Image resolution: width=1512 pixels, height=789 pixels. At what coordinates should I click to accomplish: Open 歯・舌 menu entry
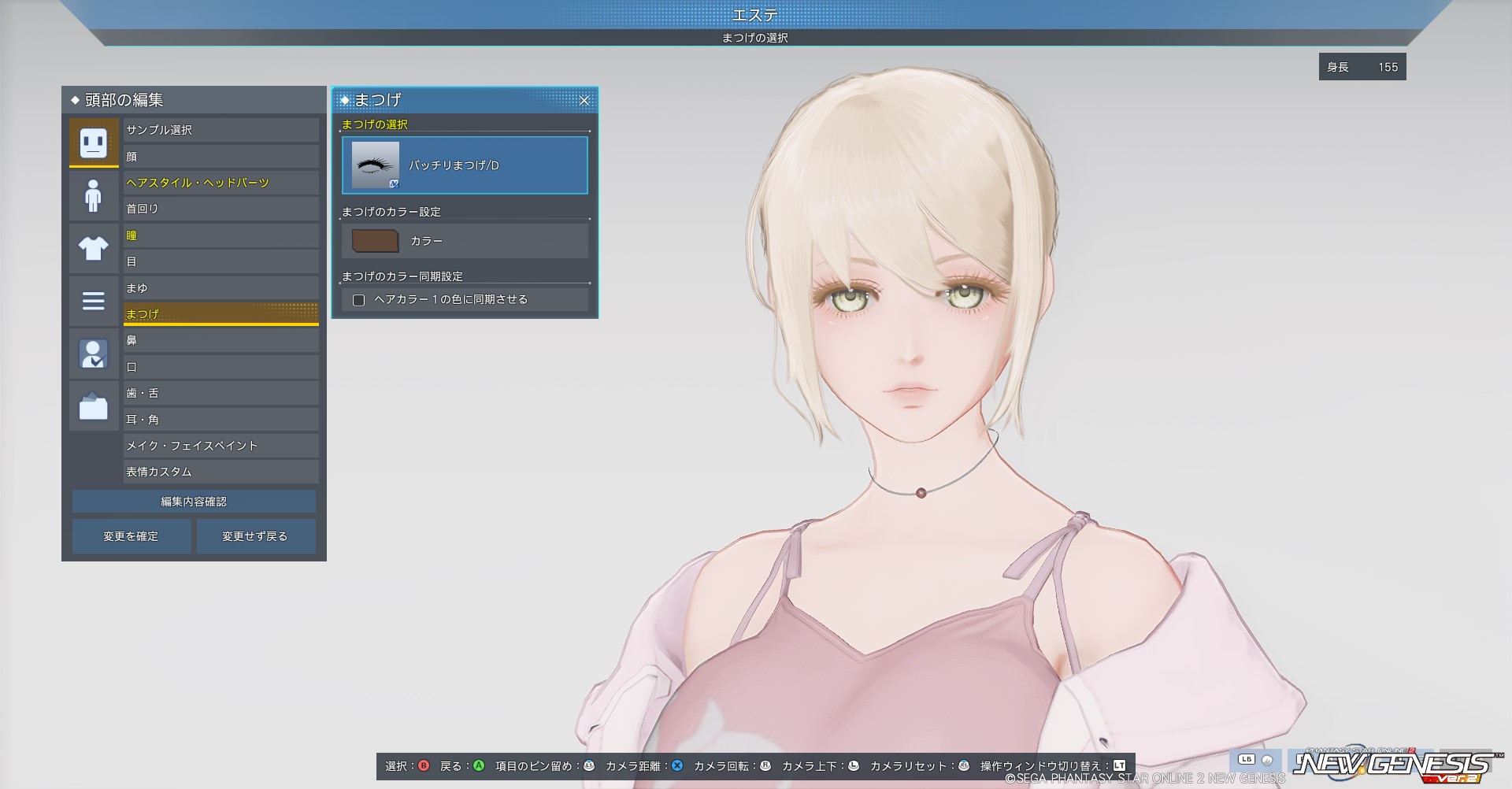pyautogui.click(x=220, y=393)
